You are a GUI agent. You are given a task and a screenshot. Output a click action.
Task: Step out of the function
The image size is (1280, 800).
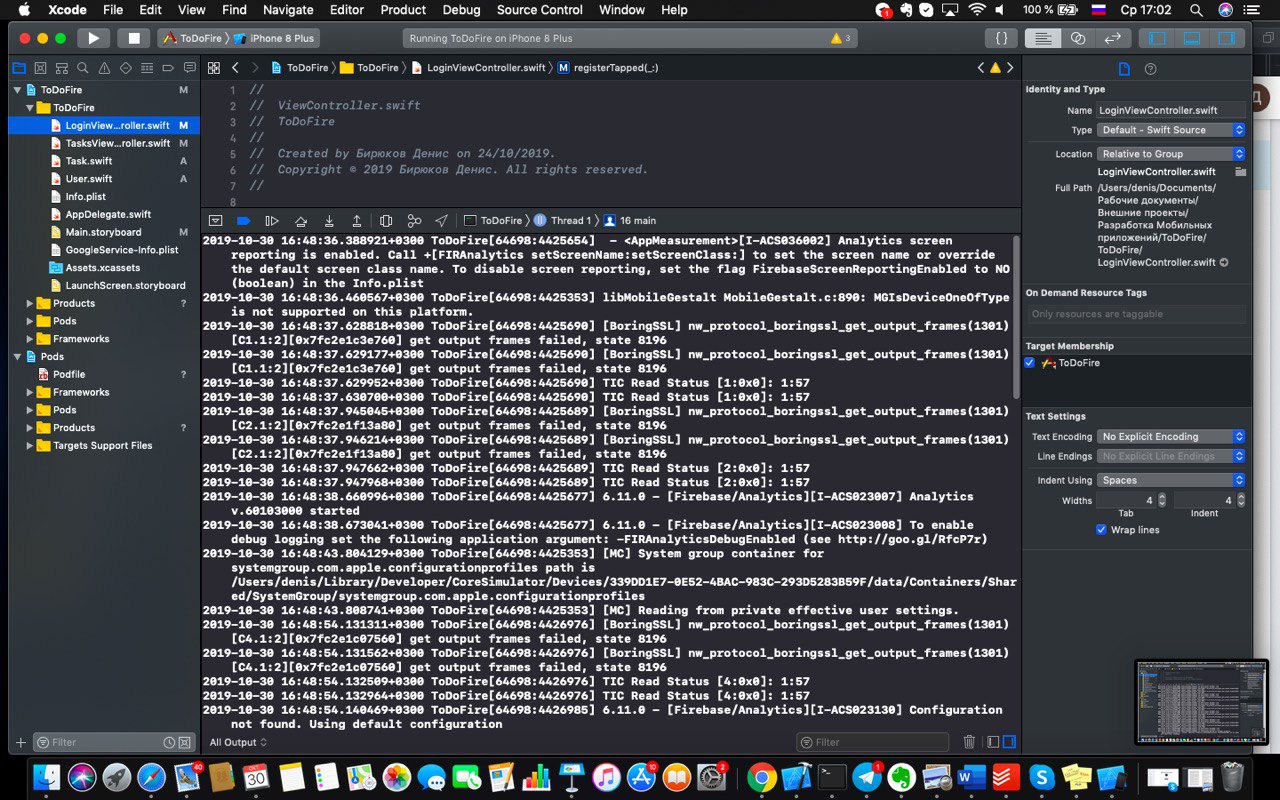point(356,220)
